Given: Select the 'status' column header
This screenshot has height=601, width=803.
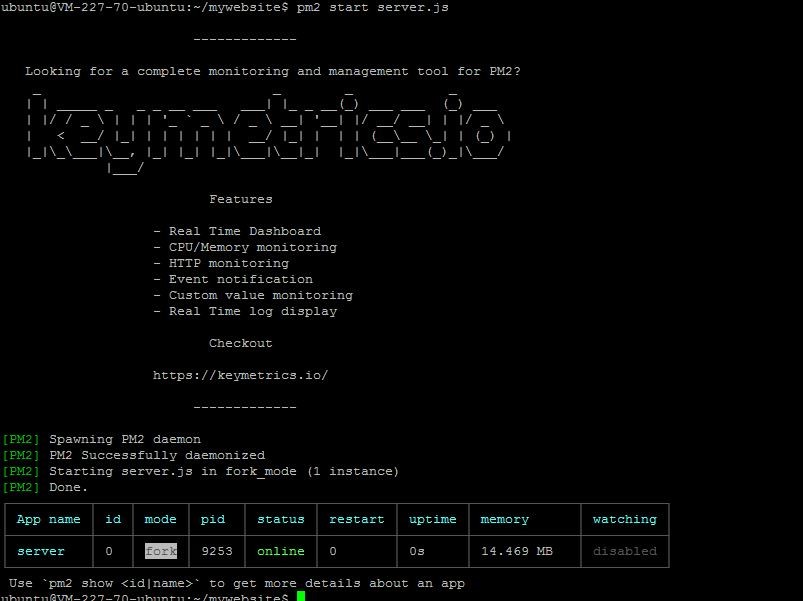Looking at the screenshot, I should click(281, 520).
